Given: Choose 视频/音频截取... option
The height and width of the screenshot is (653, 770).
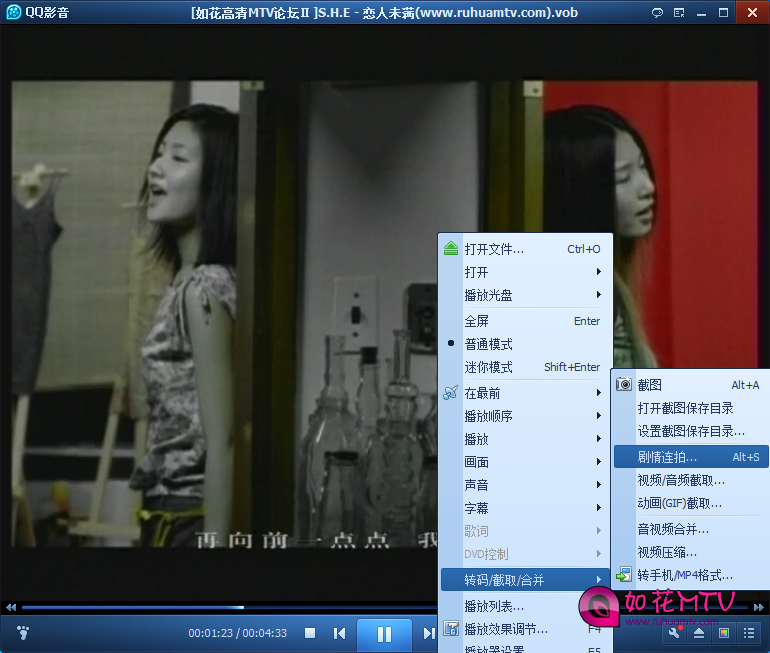Looking at the screenshot, I should coord(691,480).
